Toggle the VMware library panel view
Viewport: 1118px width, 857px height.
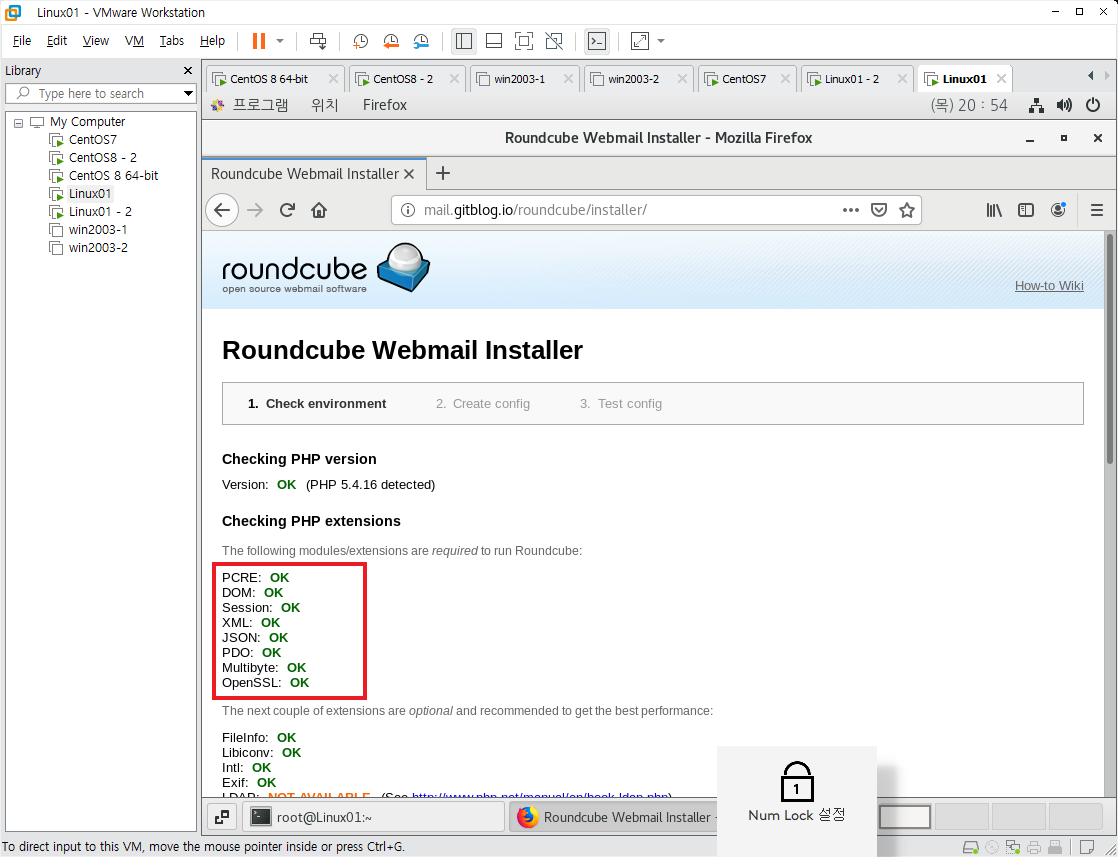coord(464,41)
